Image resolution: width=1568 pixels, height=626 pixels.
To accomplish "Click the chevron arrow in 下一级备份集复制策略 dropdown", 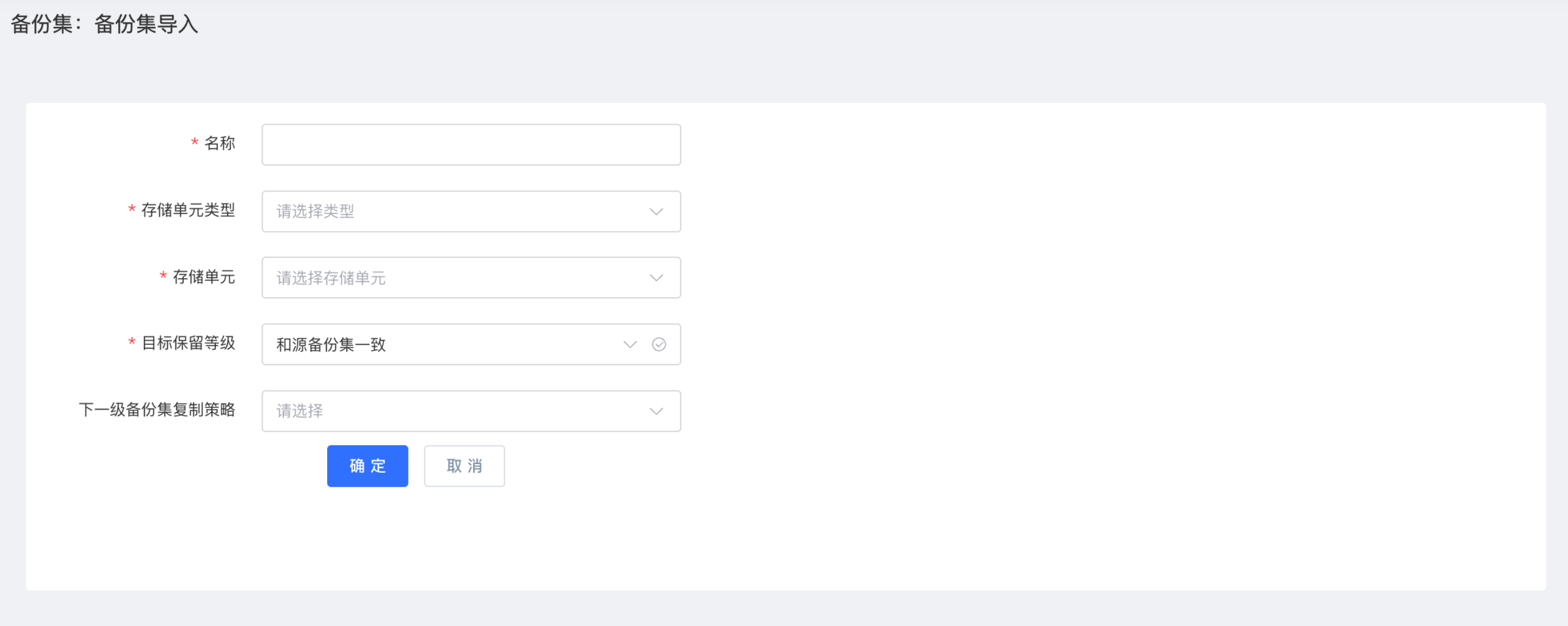I will tap(656, 411).
